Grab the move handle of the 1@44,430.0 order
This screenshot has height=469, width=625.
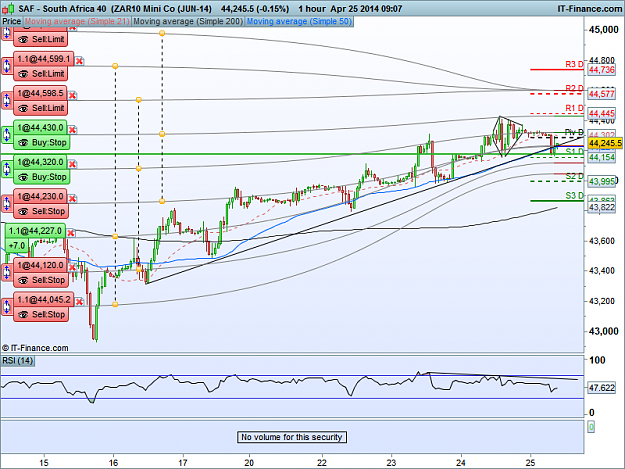(7, 135)
